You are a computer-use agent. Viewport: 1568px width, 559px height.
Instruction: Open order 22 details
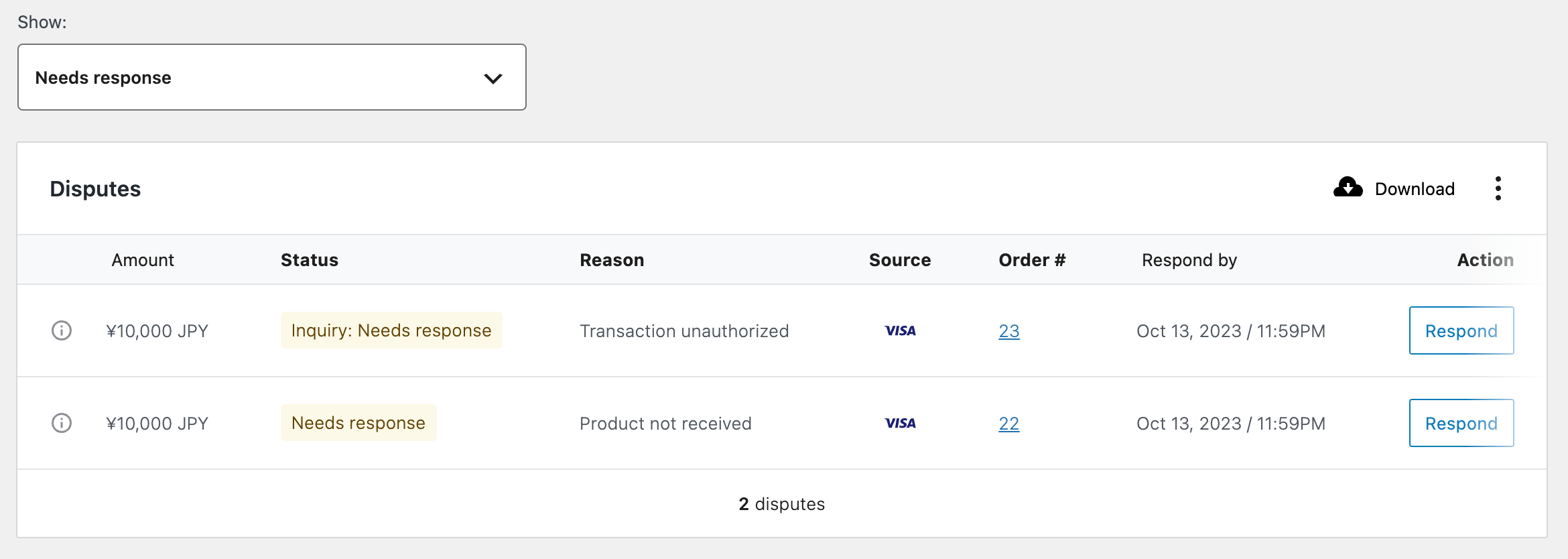pos(1008,423)
